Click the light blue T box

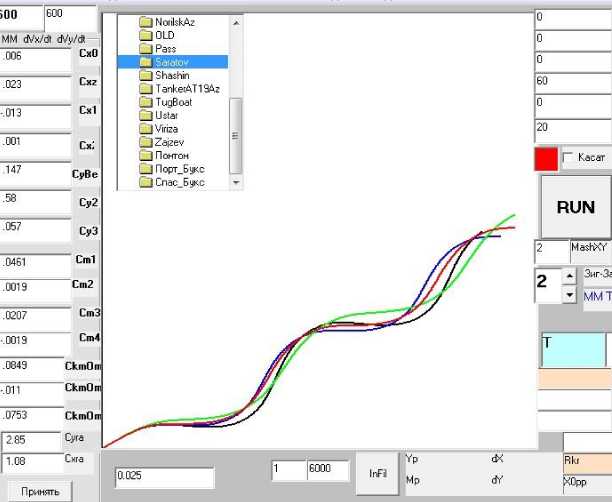(573, 350)
